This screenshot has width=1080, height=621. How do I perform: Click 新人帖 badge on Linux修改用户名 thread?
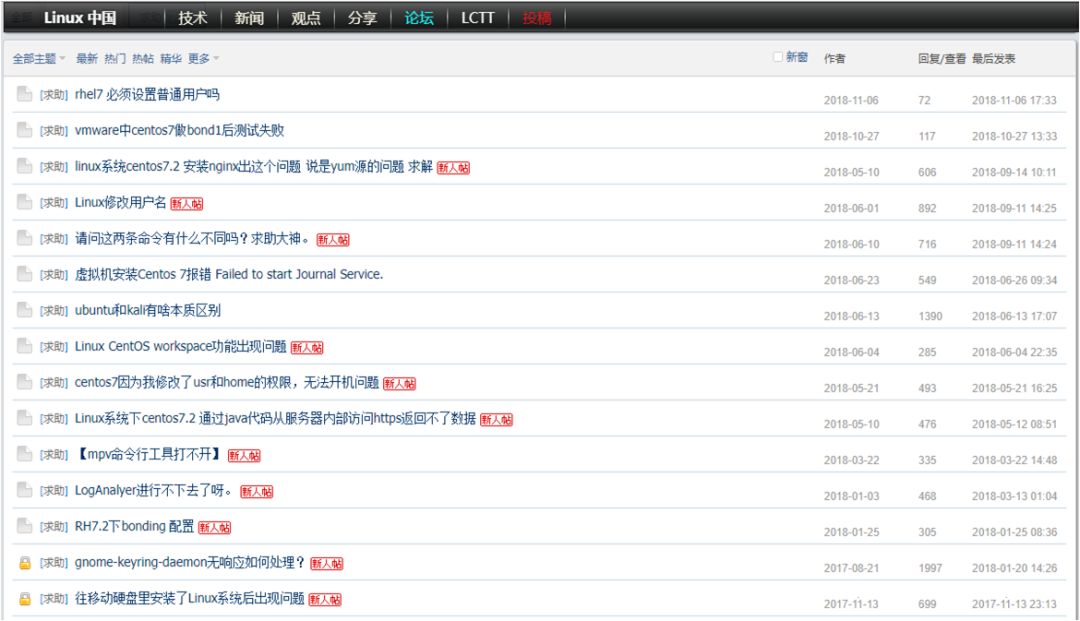pos(187,204)
